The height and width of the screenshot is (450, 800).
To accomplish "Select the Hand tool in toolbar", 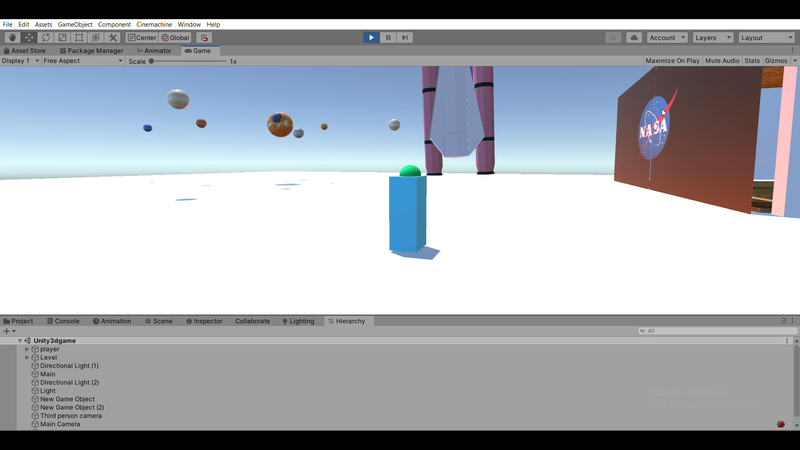I will 12,38.
